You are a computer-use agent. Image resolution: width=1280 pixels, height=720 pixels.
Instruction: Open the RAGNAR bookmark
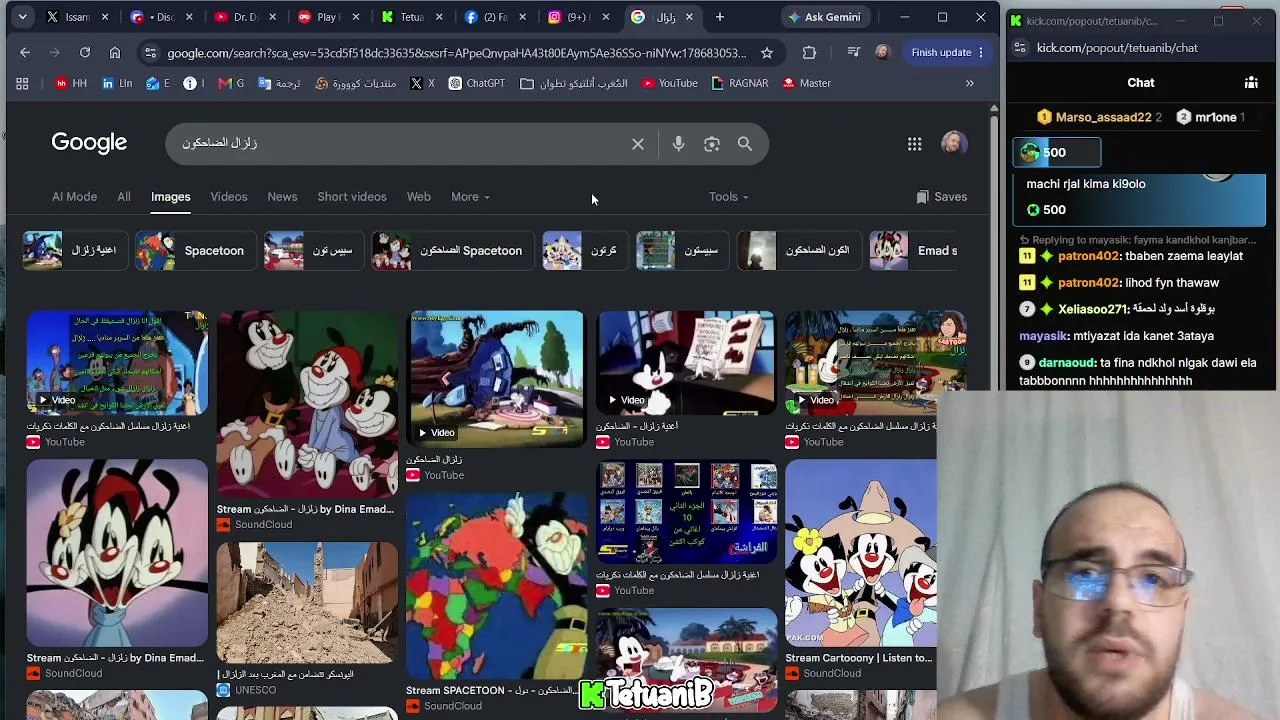(x=740, y=84)
